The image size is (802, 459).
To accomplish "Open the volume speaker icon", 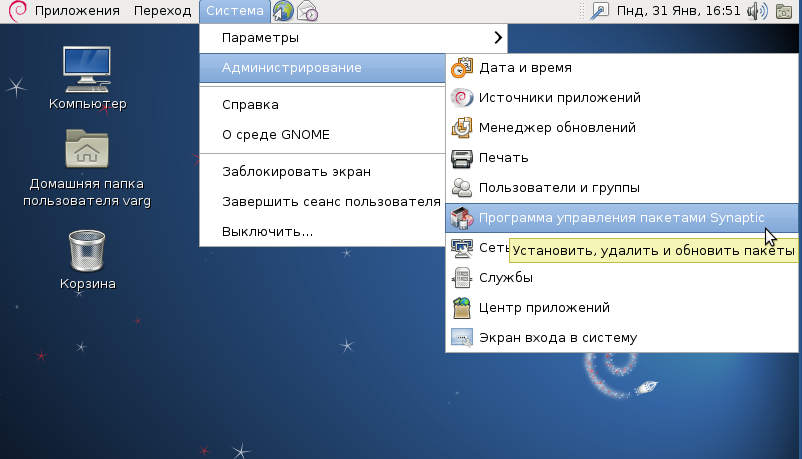I will (757, 11).
